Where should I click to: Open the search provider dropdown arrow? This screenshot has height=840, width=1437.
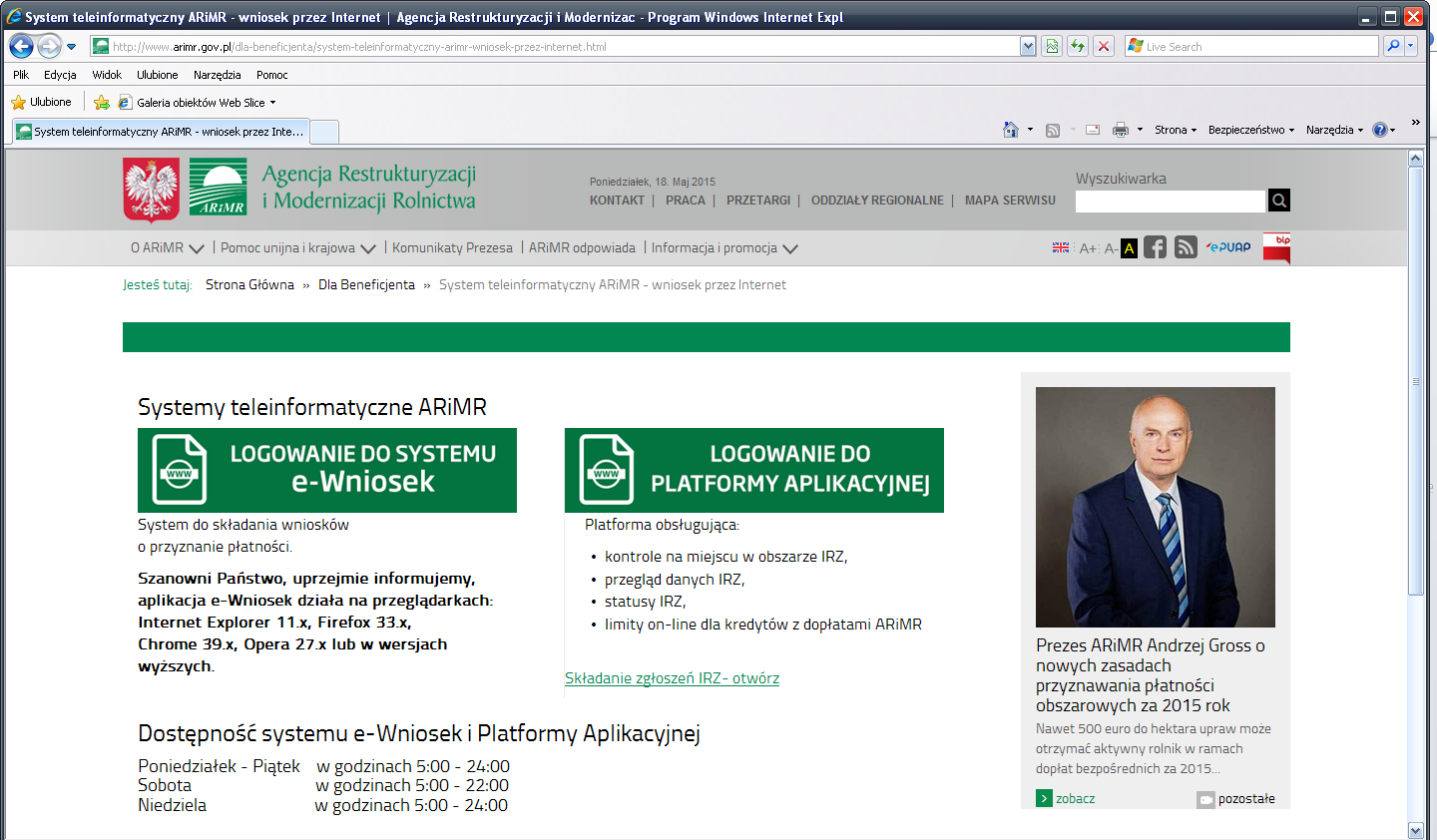pos(1411,46)
